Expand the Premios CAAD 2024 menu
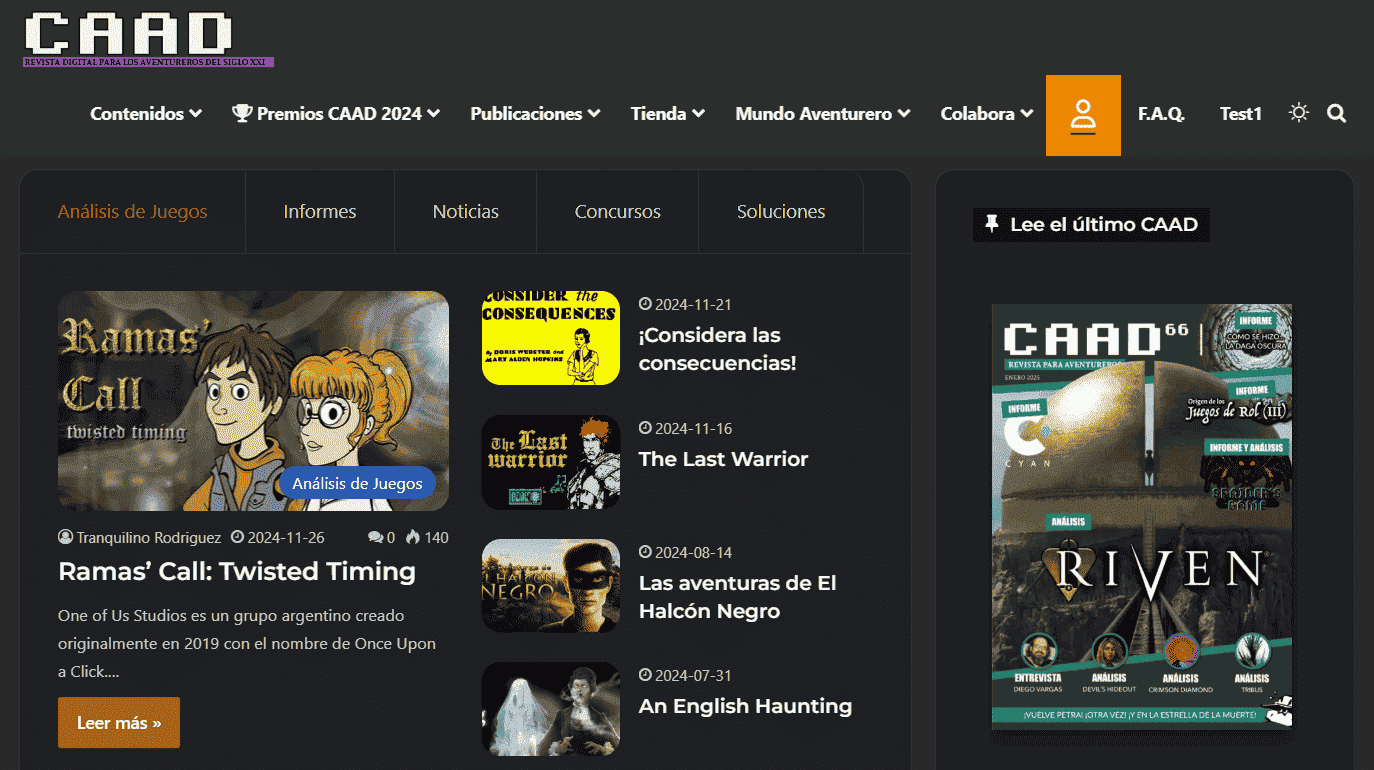Image resolution: width=1374 pixels, height=770 pixels. (x=336, y=114)
